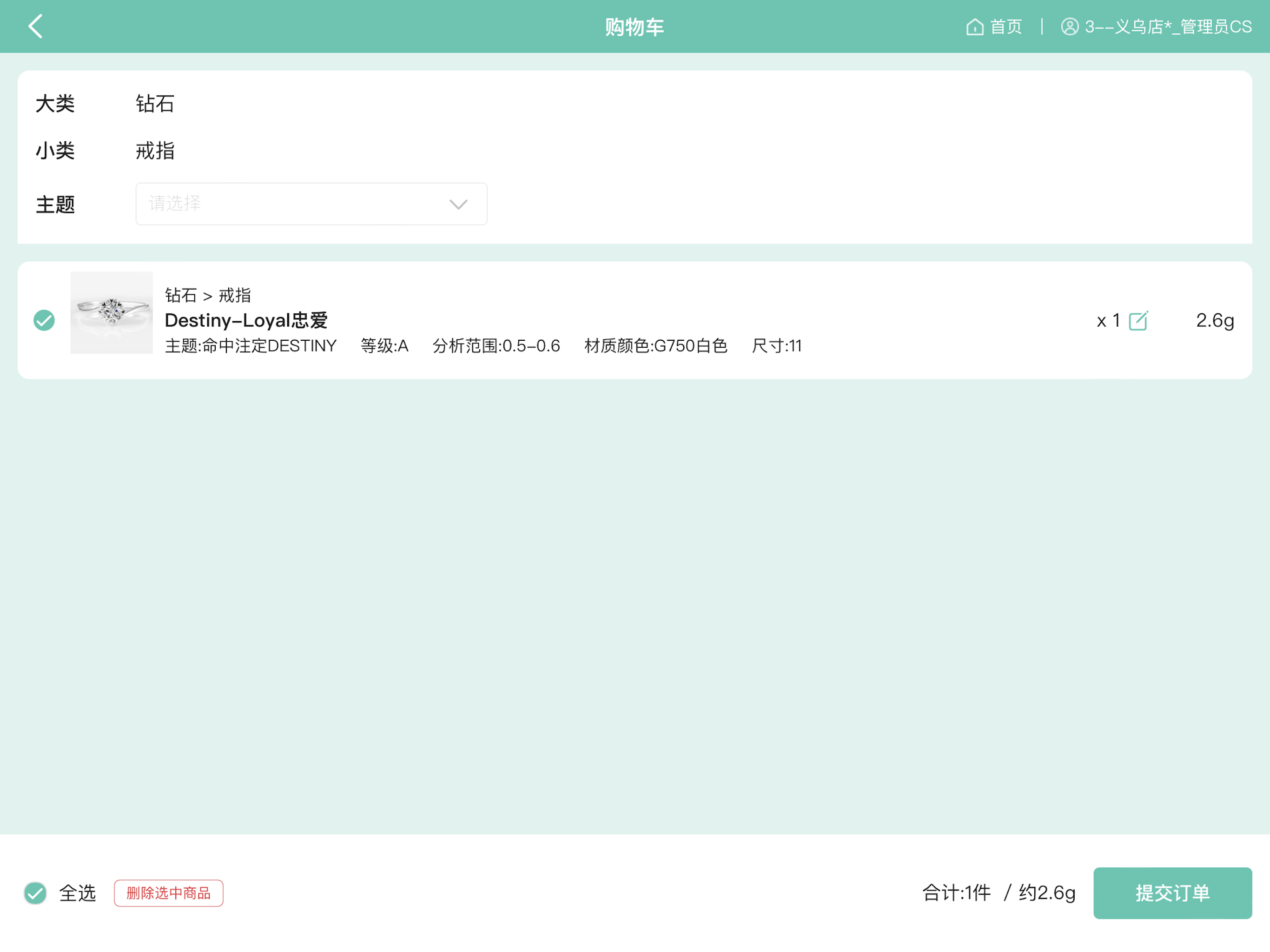Click the 主题:命中注定DESTINY attribute text
Image resolution: width=1270 pixels, height=952 pixels.
[x=250, y=346]
